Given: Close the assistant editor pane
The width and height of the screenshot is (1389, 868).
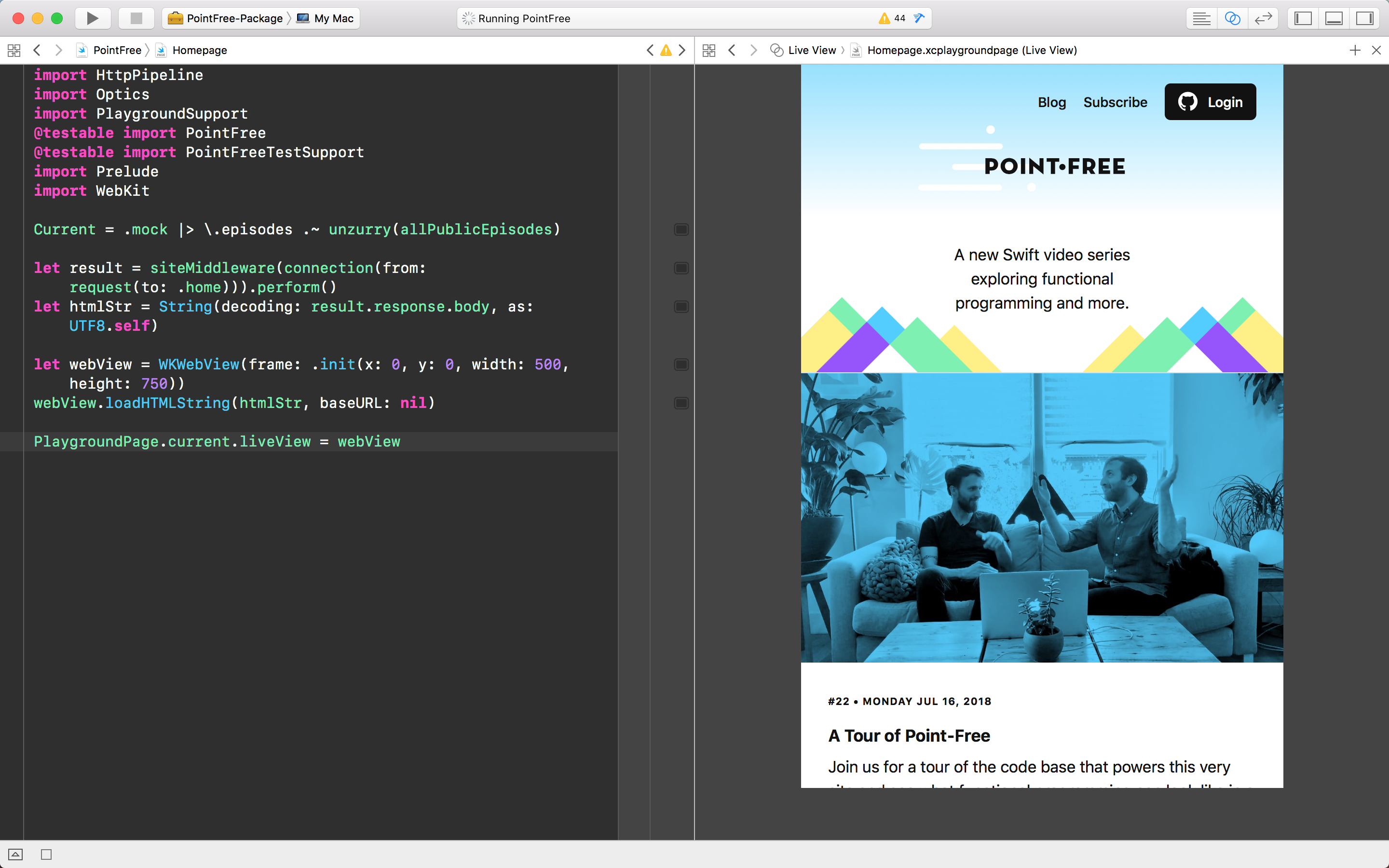Looking at the screenshot, I should point(1376,51).
